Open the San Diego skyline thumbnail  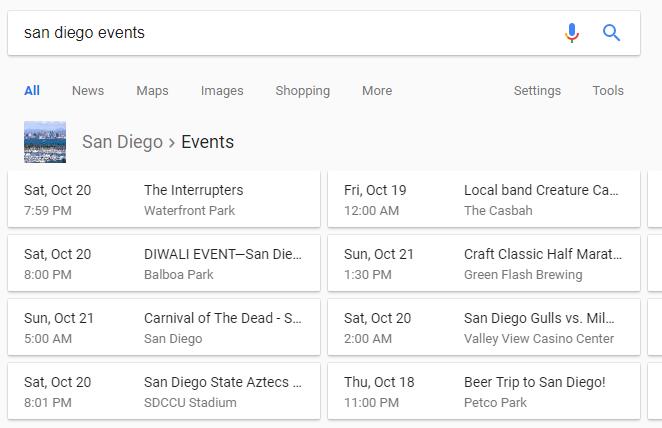coord(45,142)
